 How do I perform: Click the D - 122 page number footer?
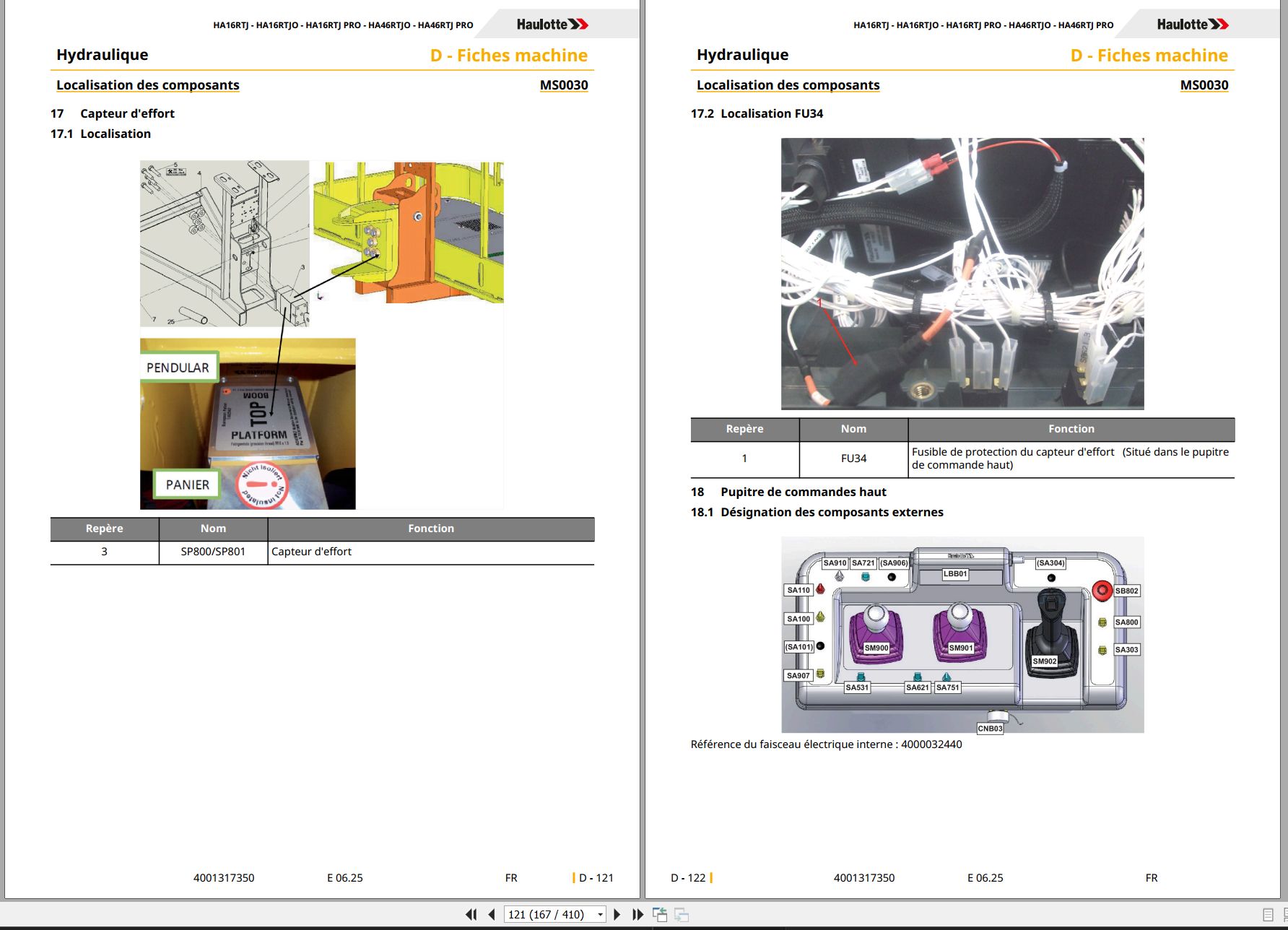[688, 878]
